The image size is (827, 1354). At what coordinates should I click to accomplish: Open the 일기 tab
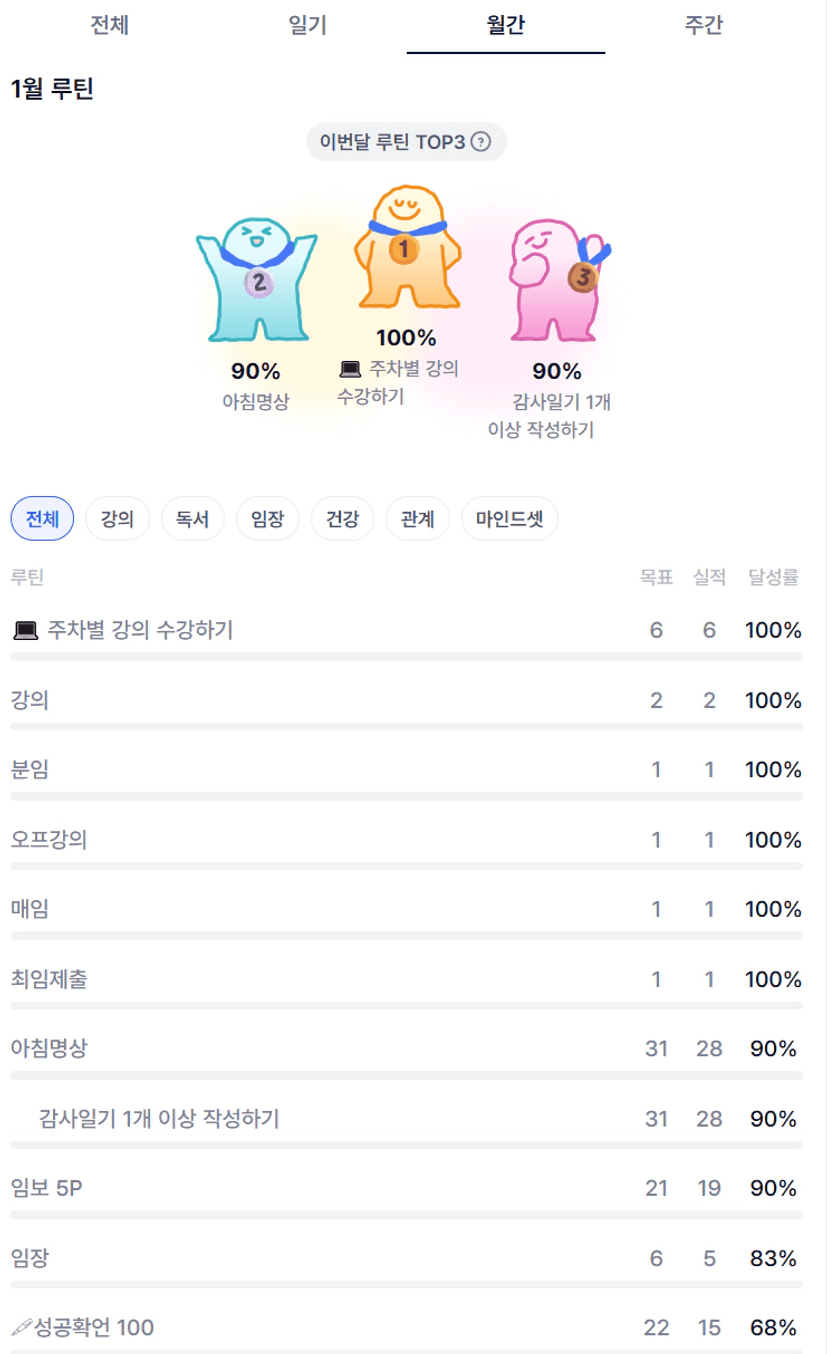click(x=307, y=26)
